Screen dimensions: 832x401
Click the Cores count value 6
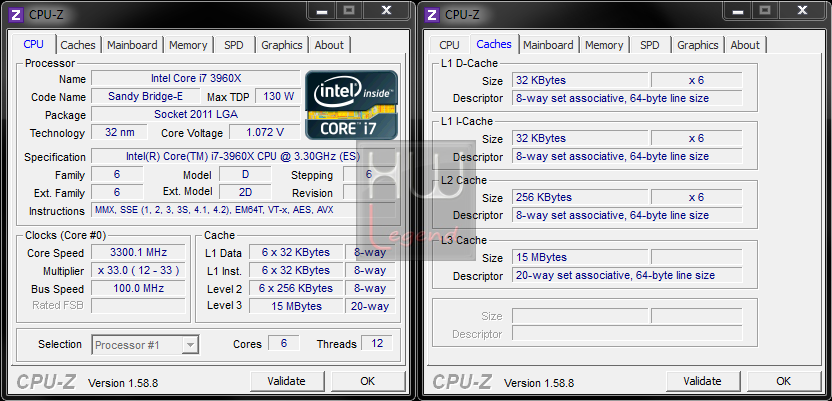[x=284, y=343]
